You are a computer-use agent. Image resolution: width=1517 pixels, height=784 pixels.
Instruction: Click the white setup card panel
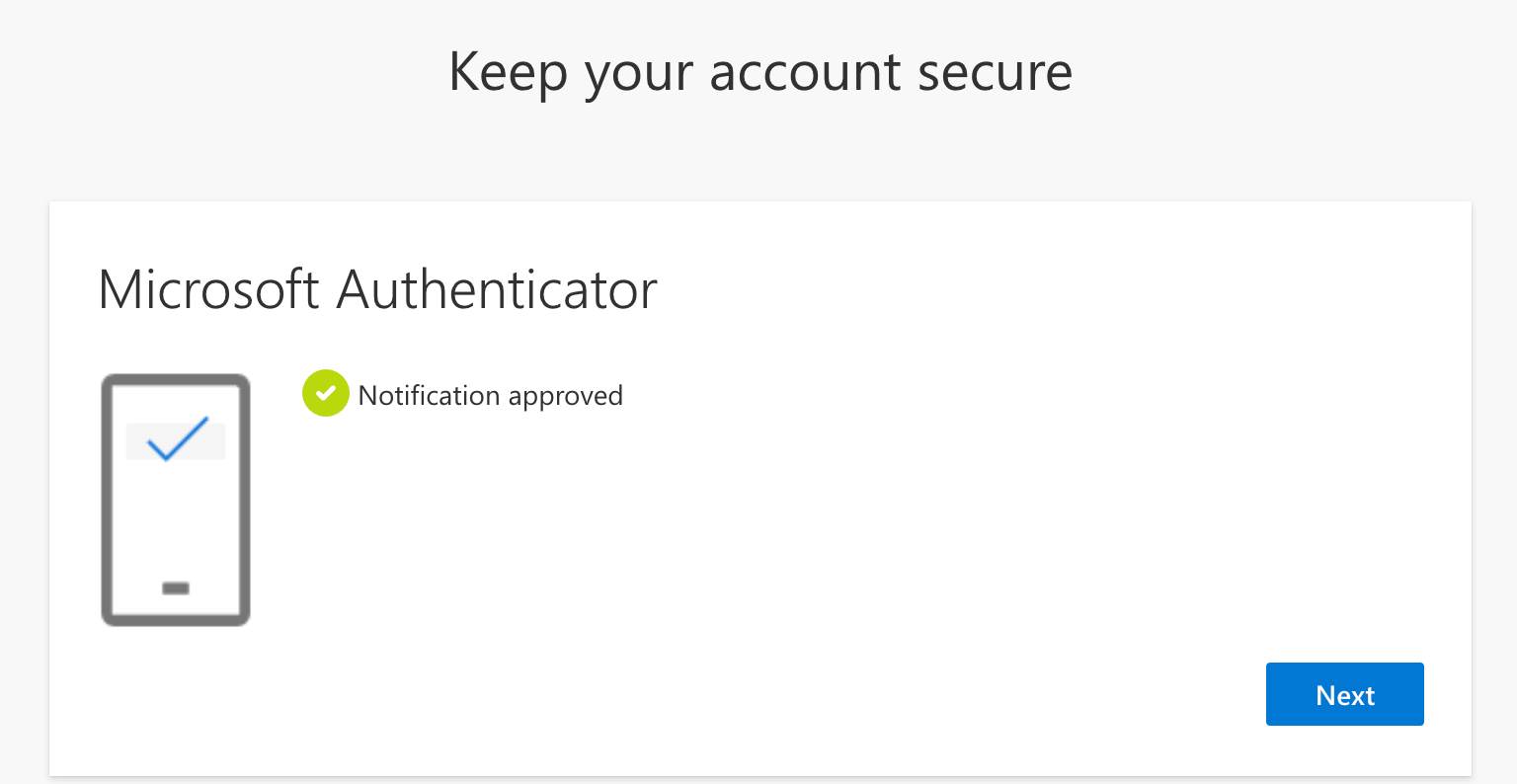click(889, 543)
